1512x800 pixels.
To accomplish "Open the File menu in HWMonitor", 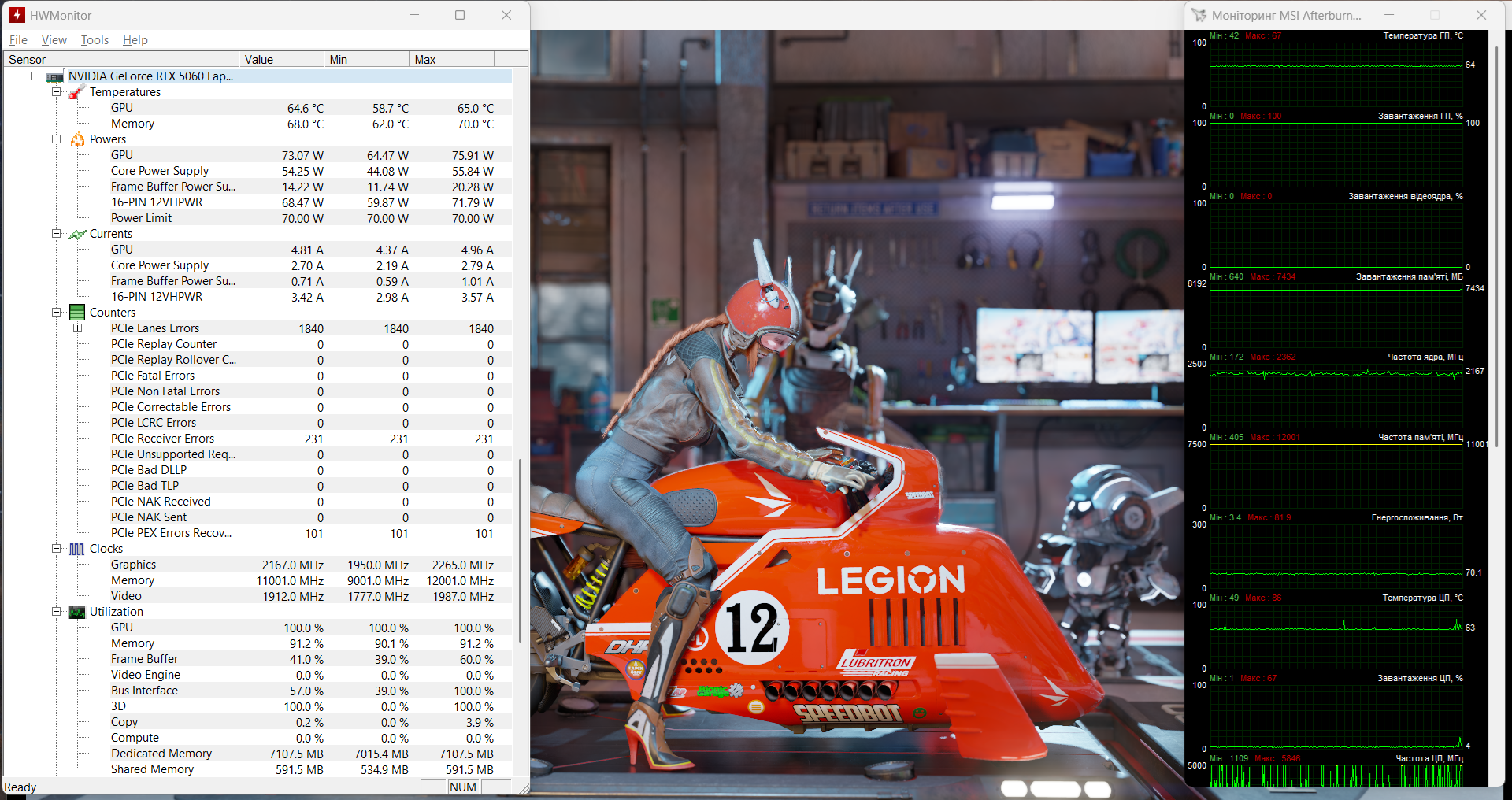I will click(18, 40).
